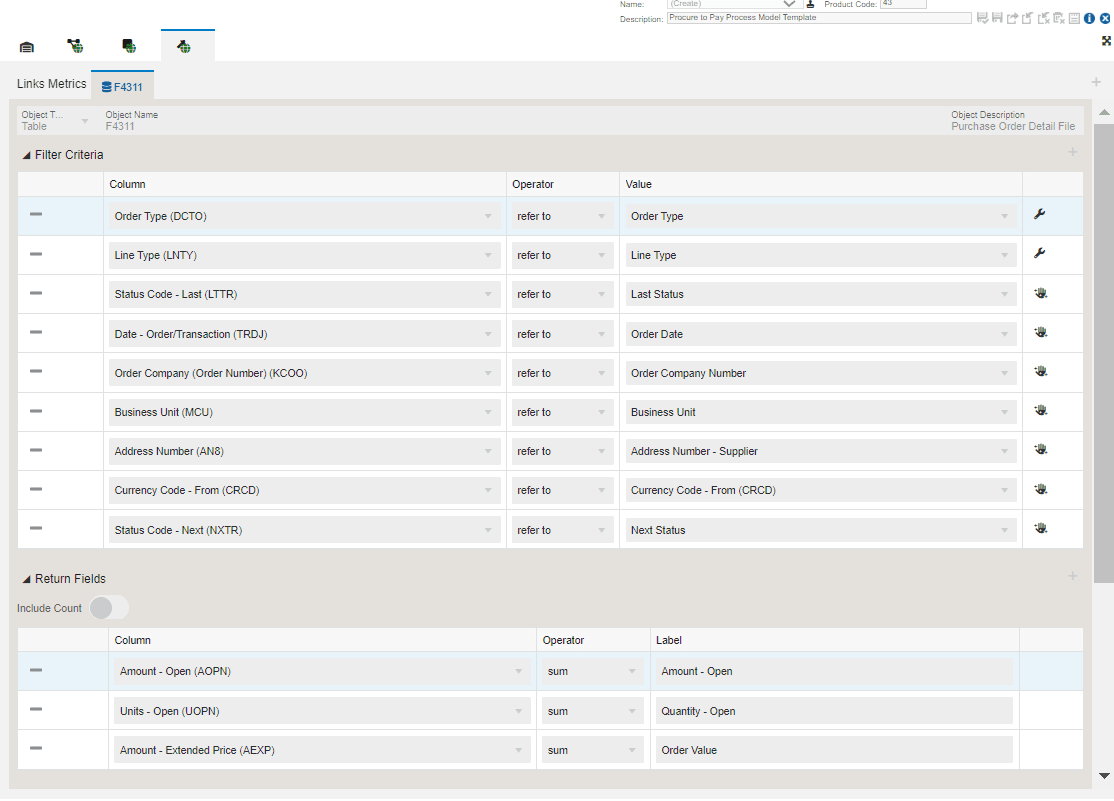
Task: Click the globe icon in Order Date row
Action: click(1041, 332)
